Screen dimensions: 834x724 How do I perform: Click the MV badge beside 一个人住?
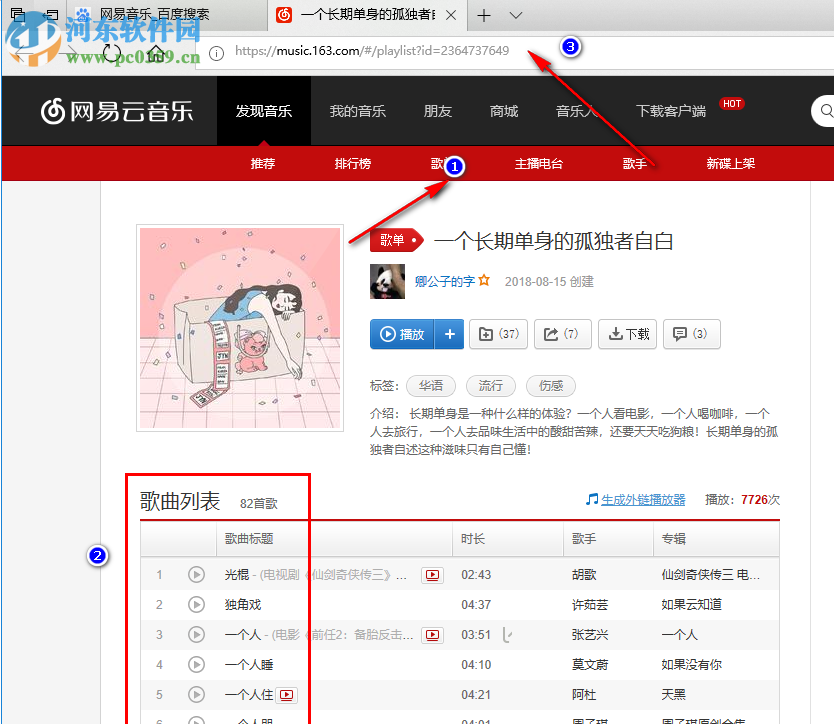pos(285,694)
